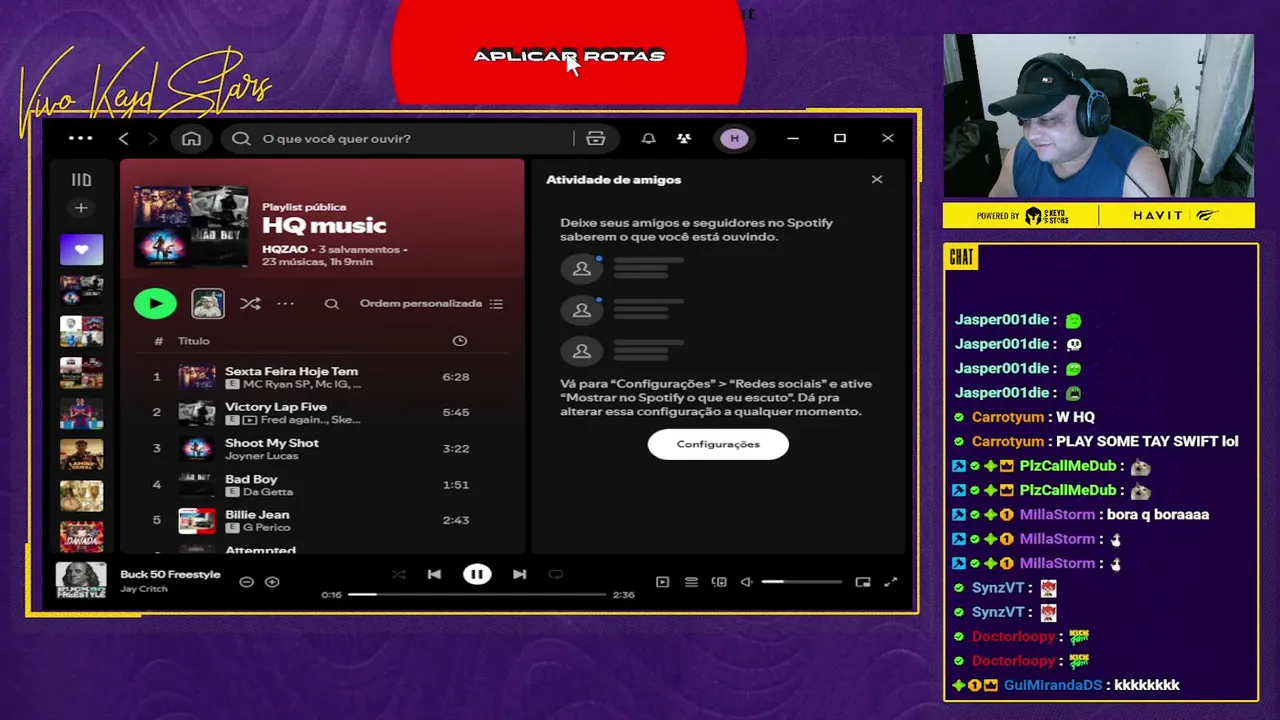
Task: Open the now-playing Buck 50 Freestyle cover
Action: point(81,581)
